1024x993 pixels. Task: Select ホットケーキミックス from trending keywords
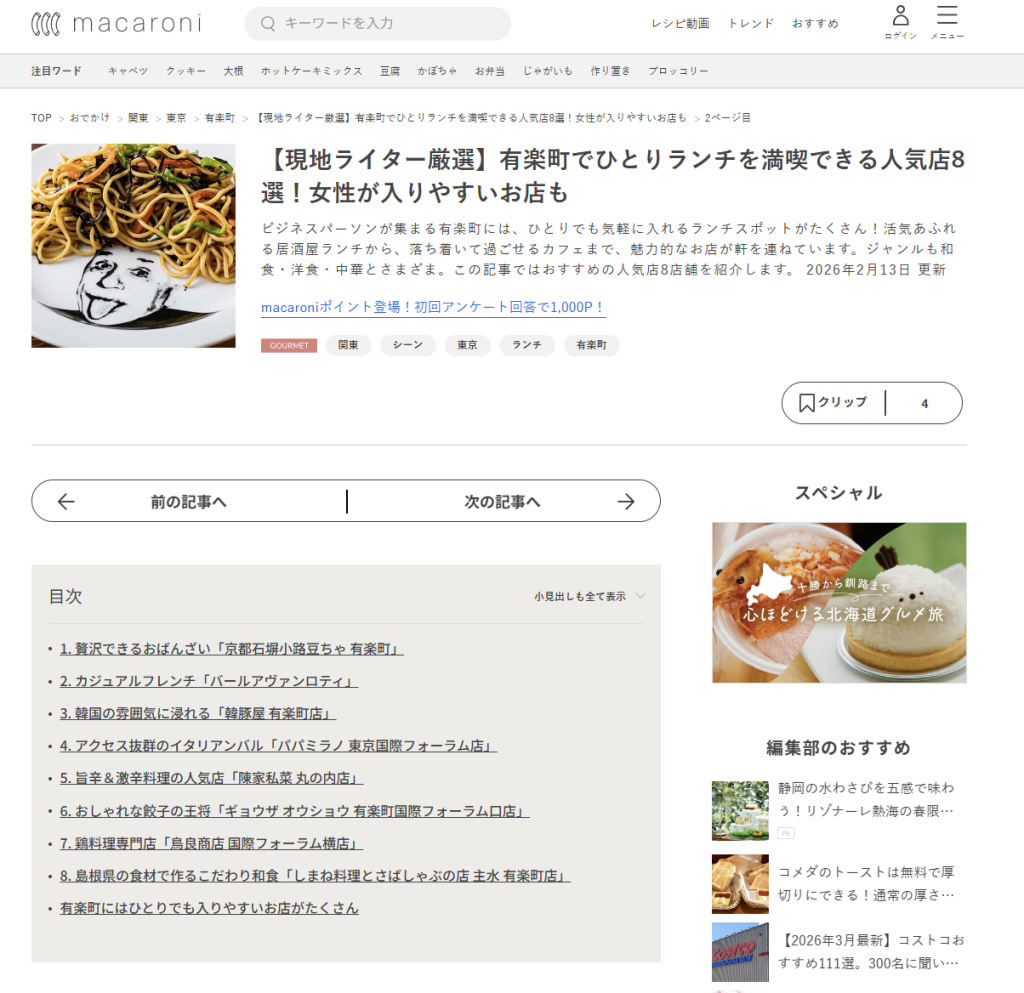(x=311, y=71)
